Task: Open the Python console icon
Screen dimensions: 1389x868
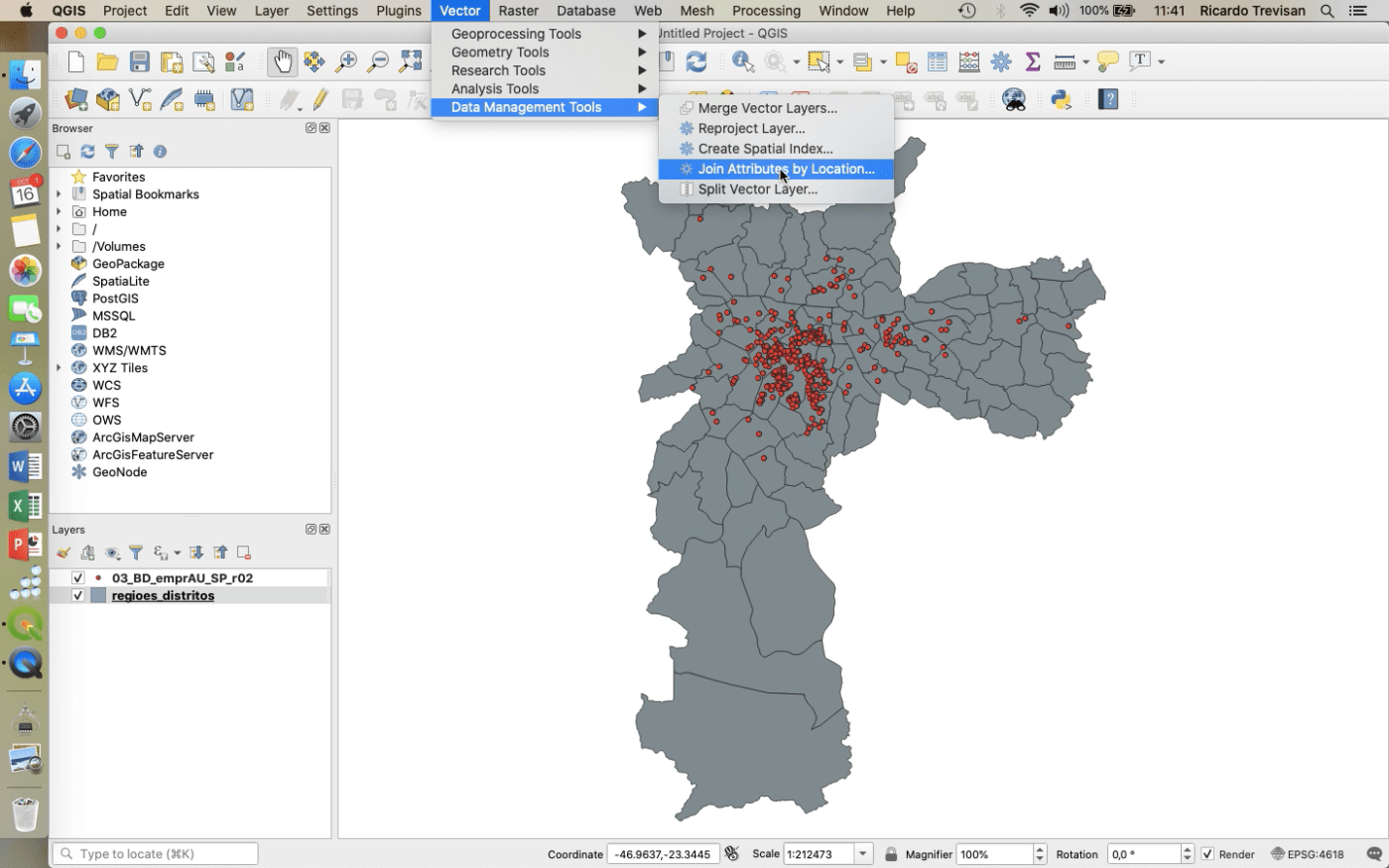Action: coord(1061,99)
